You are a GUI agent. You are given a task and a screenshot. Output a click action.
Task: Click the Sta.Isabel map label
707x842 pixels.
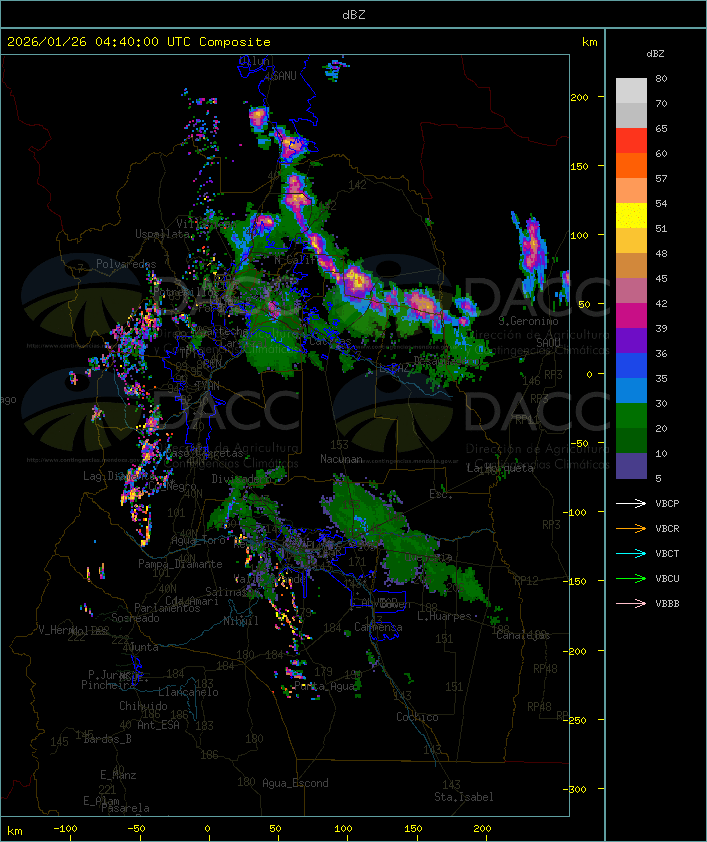(464, 797)
